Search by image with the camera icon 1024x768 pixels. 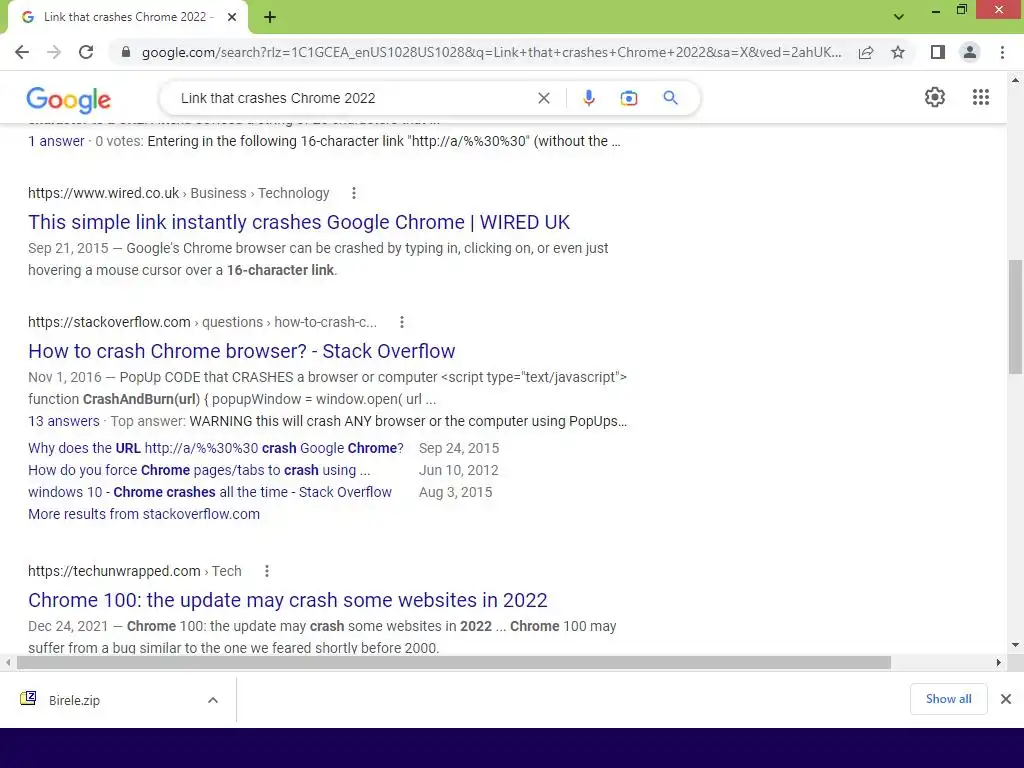629,98
